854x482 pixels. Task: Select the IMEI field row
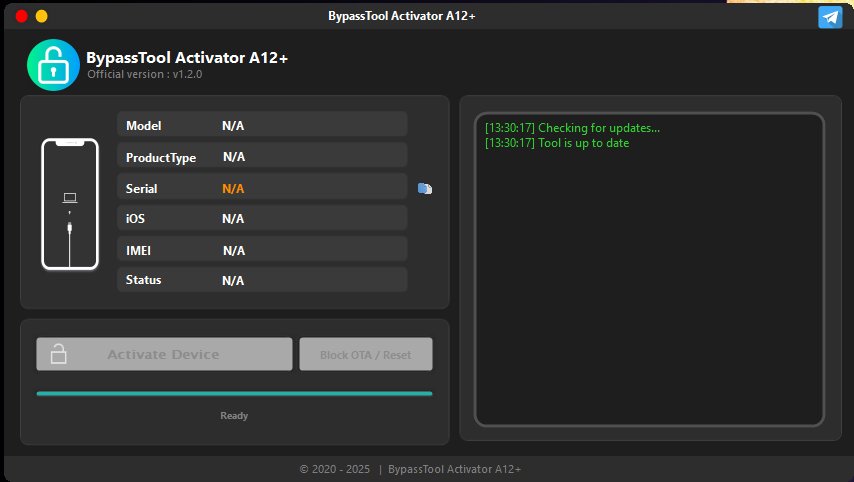[x=262, y=249]
